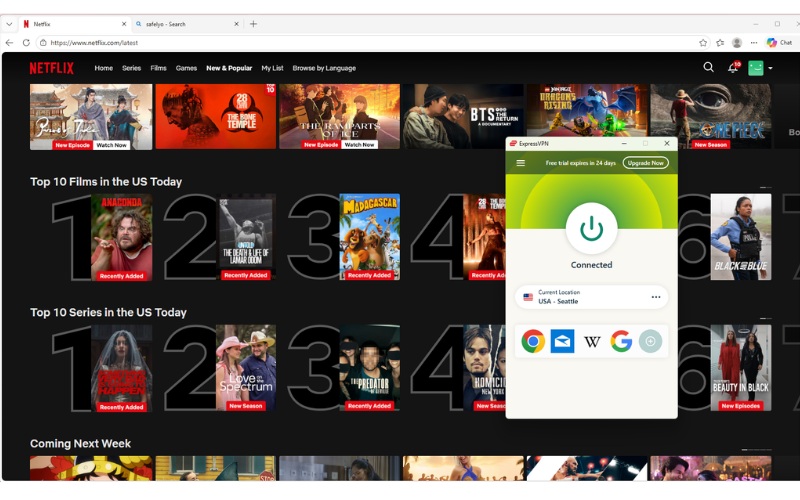
Task: Open Browse by Language
Action: tap(324, 68)
